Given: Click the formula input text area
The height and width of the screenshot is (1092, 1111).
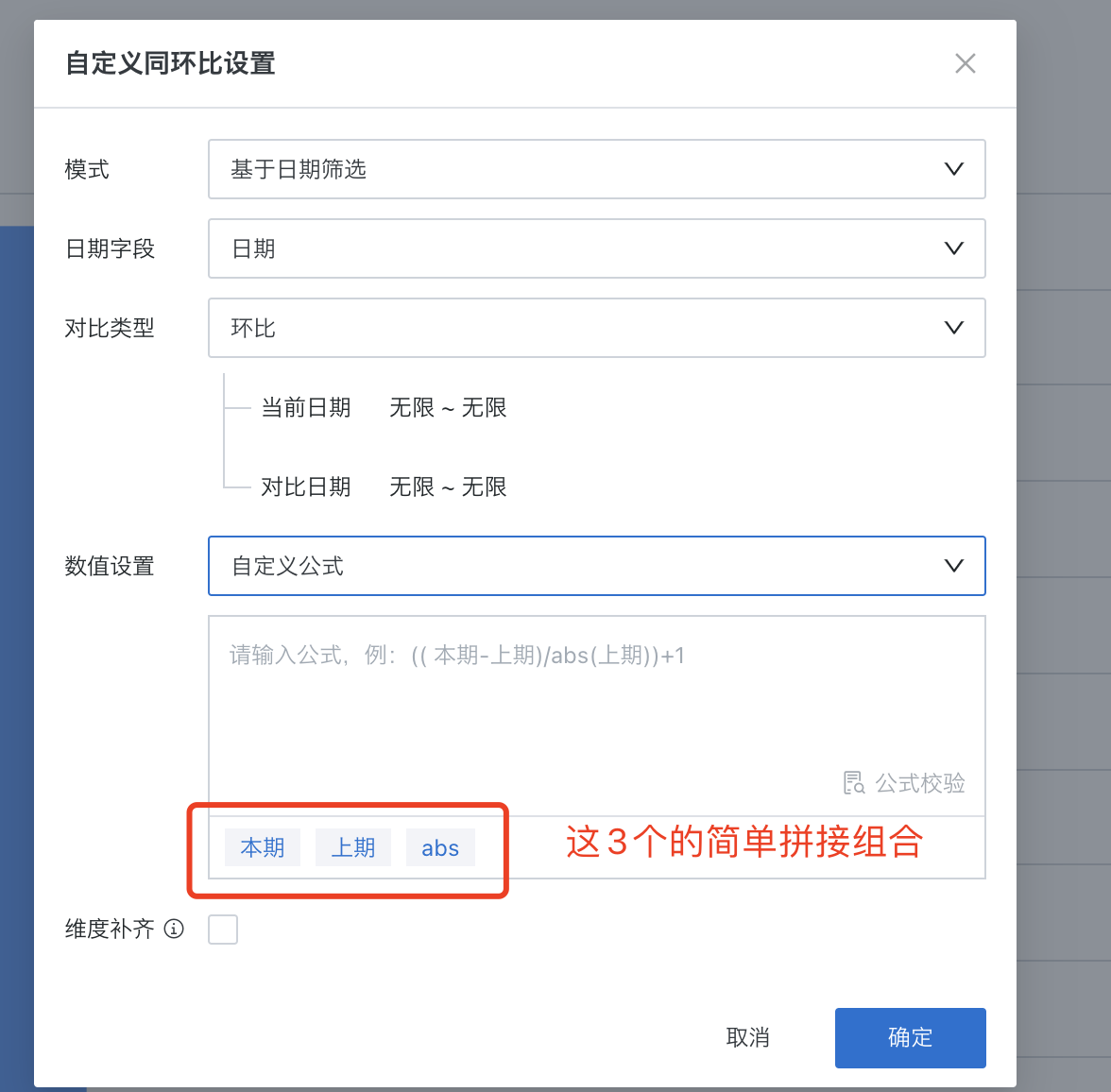Looking at the screenshot, I should (597, 716).
